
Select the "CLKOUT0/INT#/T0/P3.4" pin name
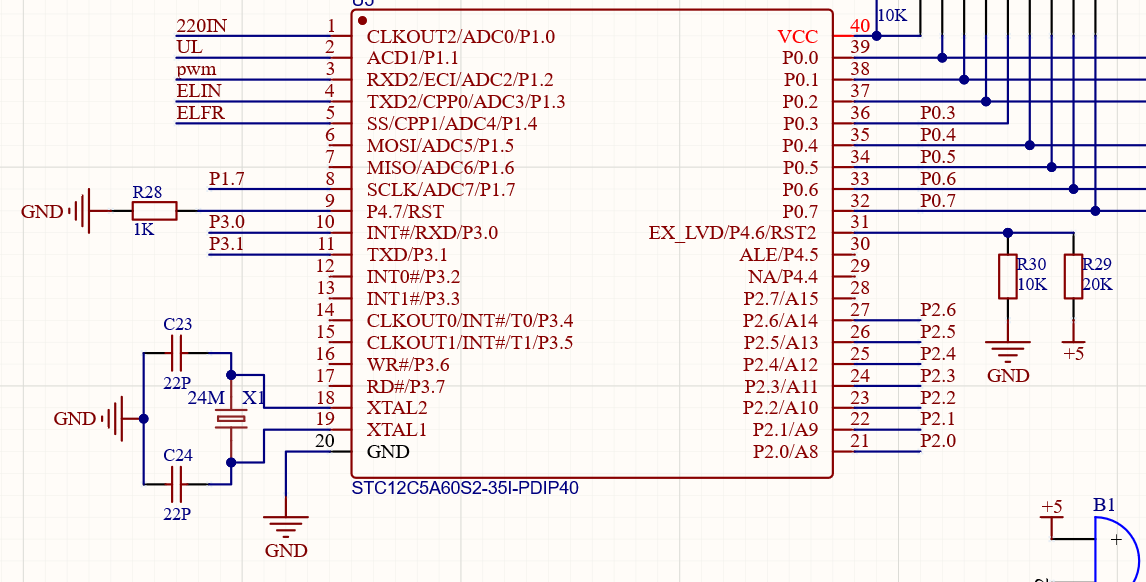coord(470,321)
